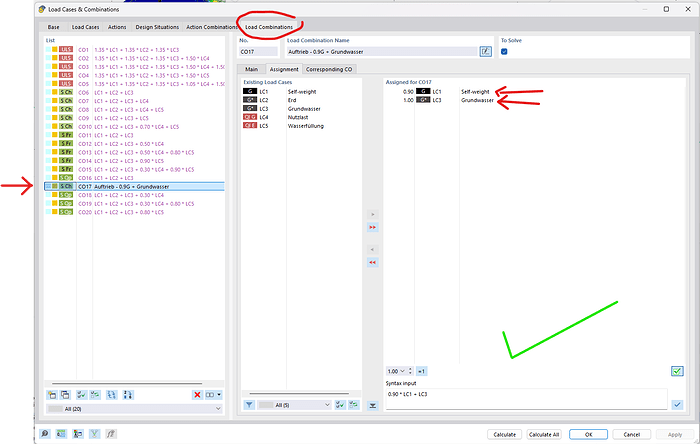This screenshot has width=700, height=444.
Task: Click the edit name icon beside combination name
Action: click(x=486, y=52)
